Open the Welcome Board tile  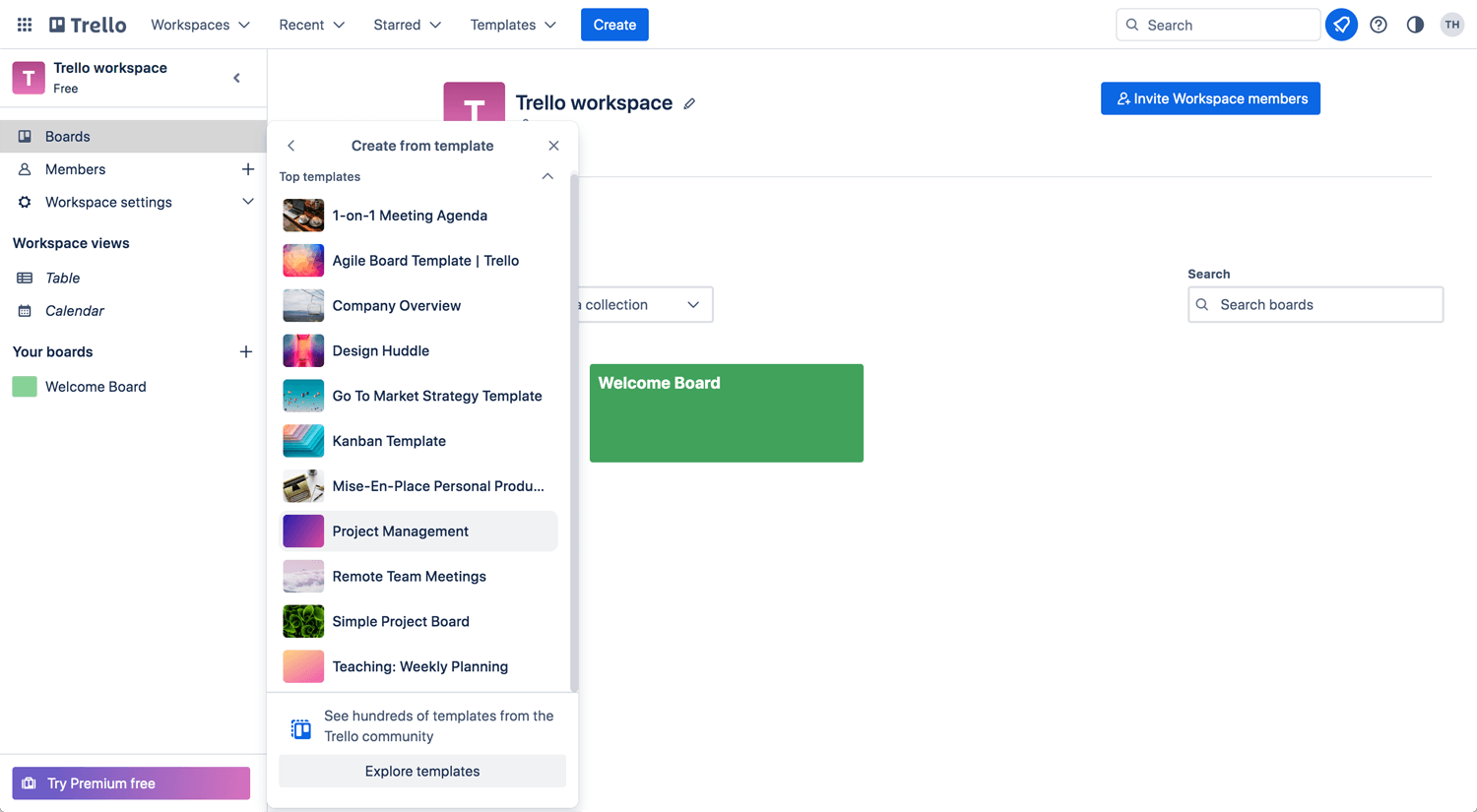coord(727,413)
